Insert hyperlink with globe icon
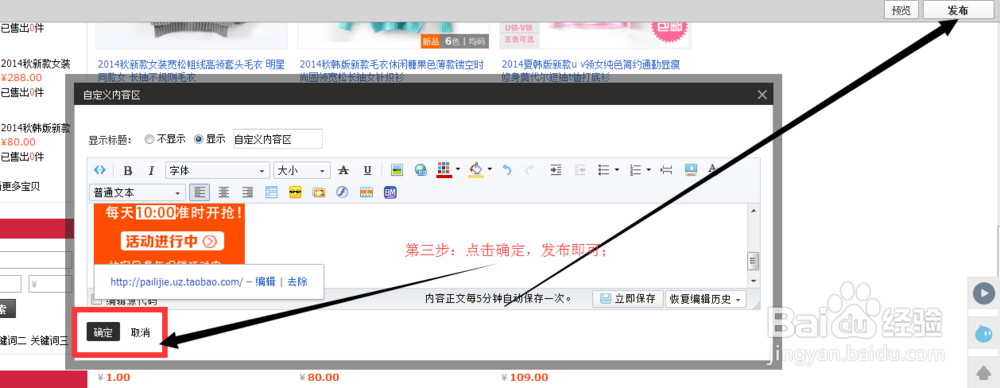The height and width of the screenshot is (388, 1000). click(420, 170)
